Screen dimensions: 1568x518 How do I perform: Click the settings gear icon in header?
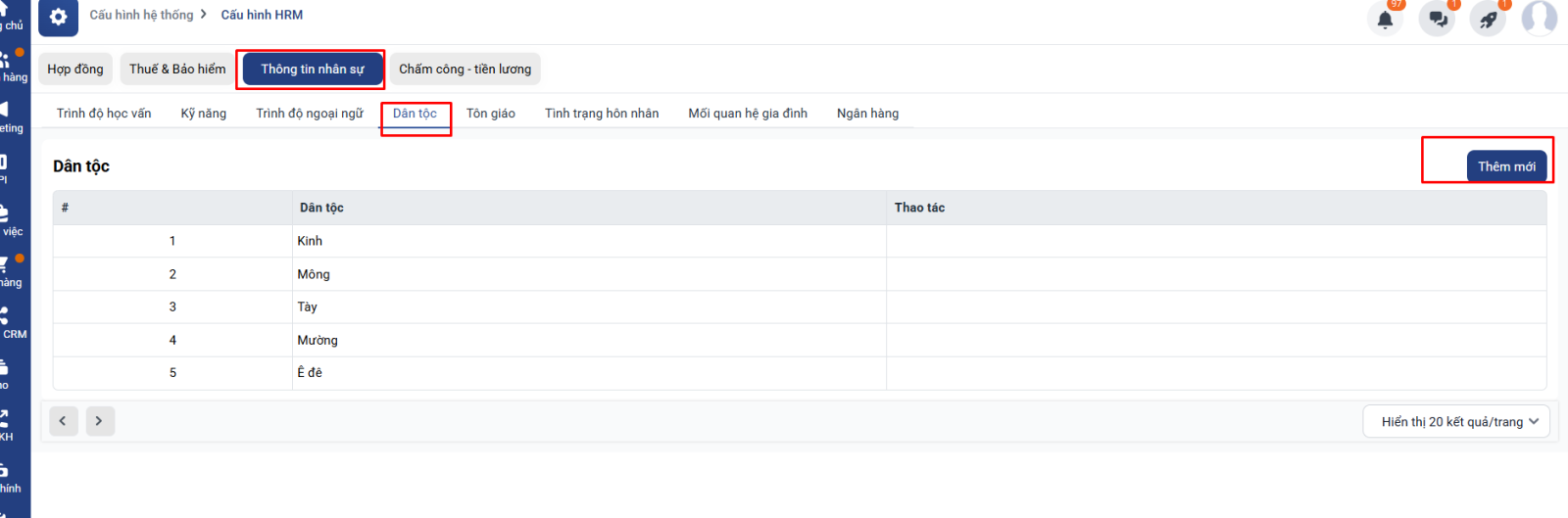(58, 17)
